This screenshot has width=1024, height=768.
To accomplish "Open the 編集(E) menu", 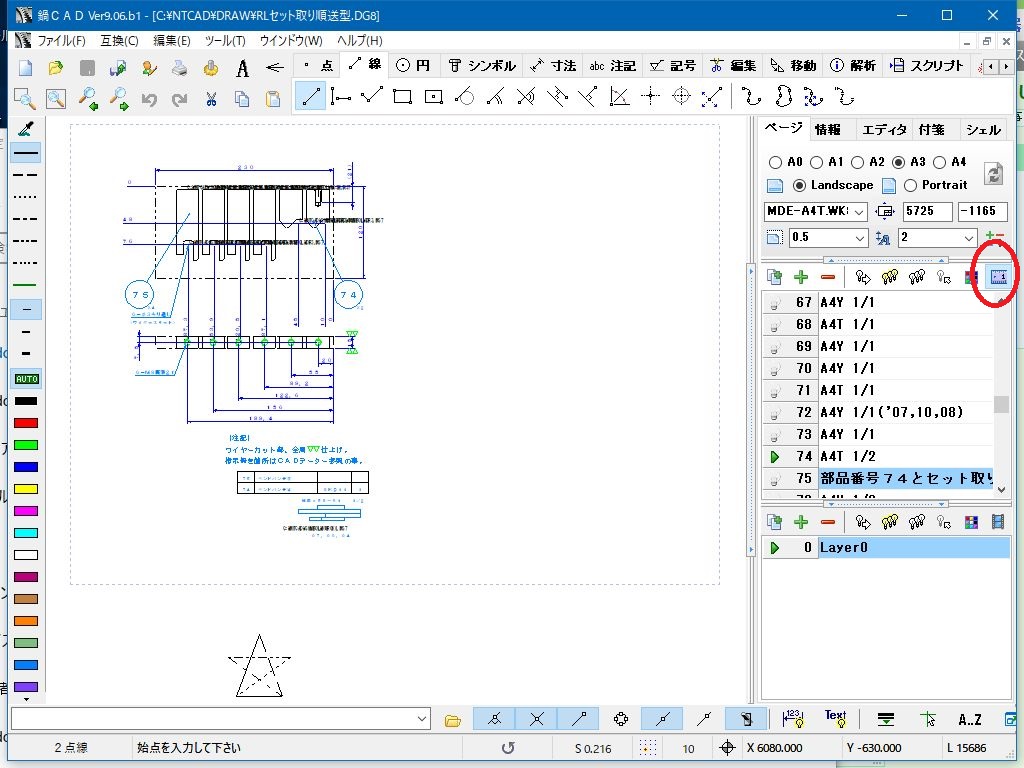I will tap(172, 40).
